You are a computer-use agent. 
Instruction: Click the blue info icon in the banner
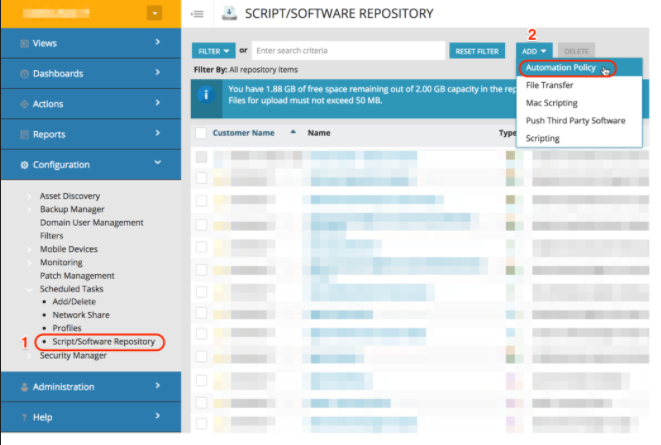click(204, 95)
